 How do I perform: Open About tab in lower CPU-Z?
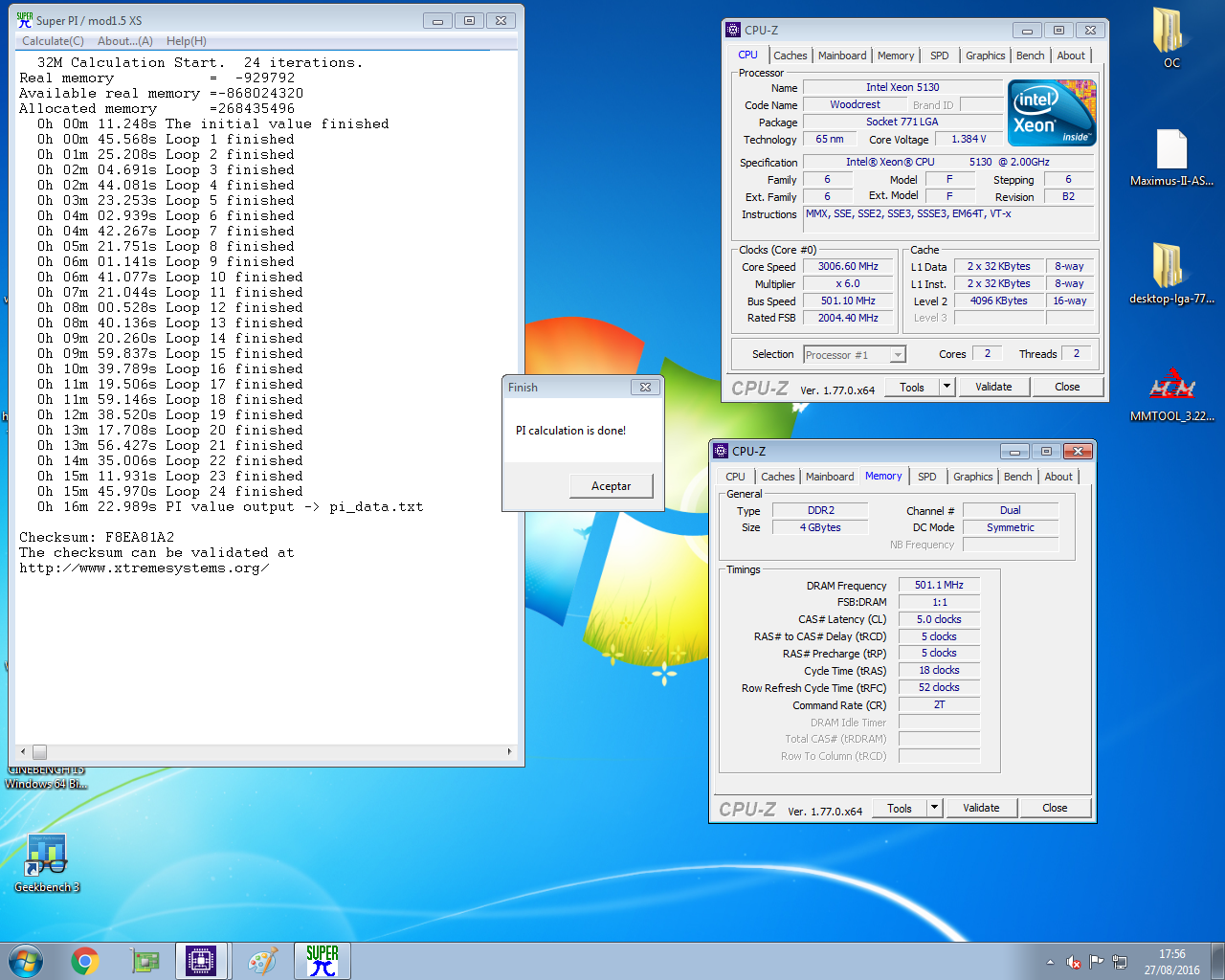click(1058, 477)
